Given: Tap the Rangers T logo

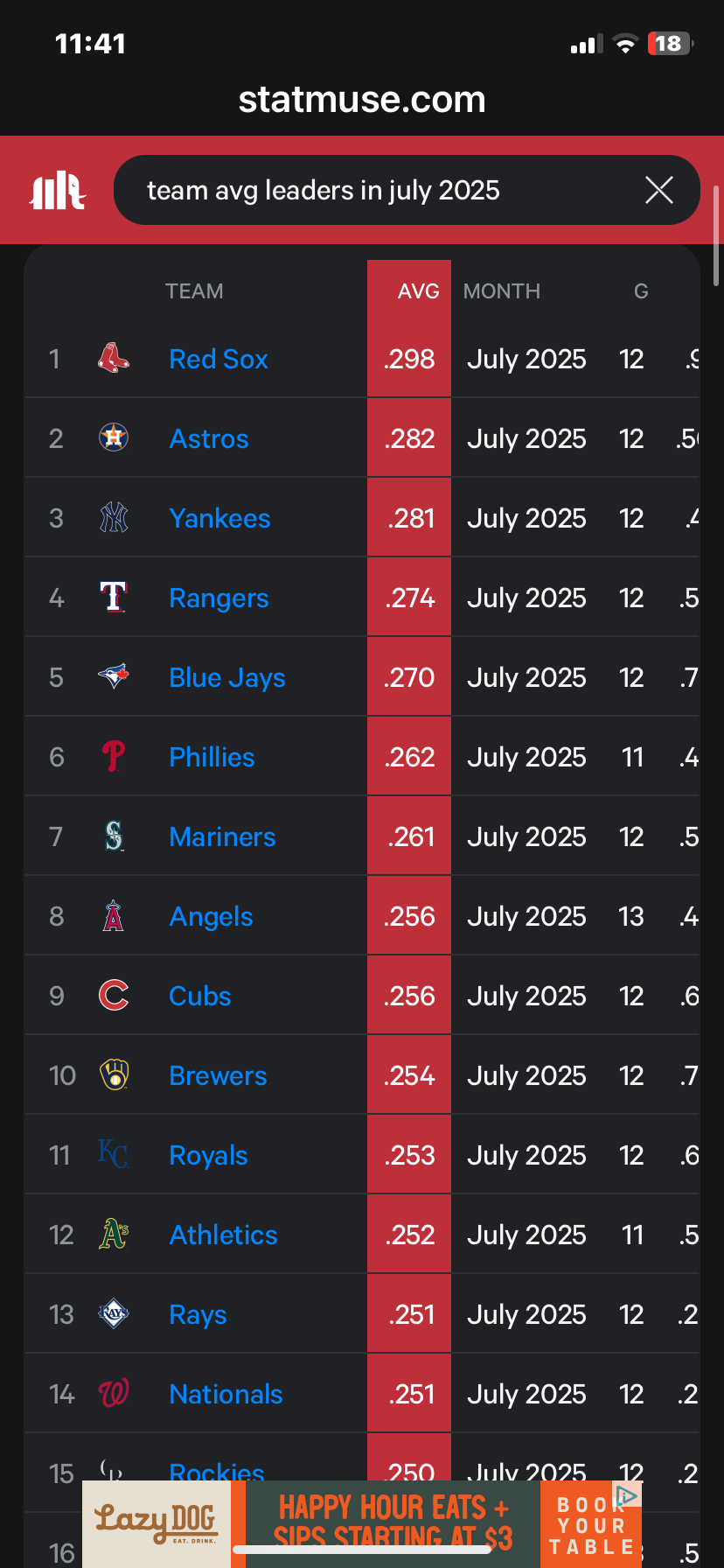Looking at the screenshot, I should [114, 597].
